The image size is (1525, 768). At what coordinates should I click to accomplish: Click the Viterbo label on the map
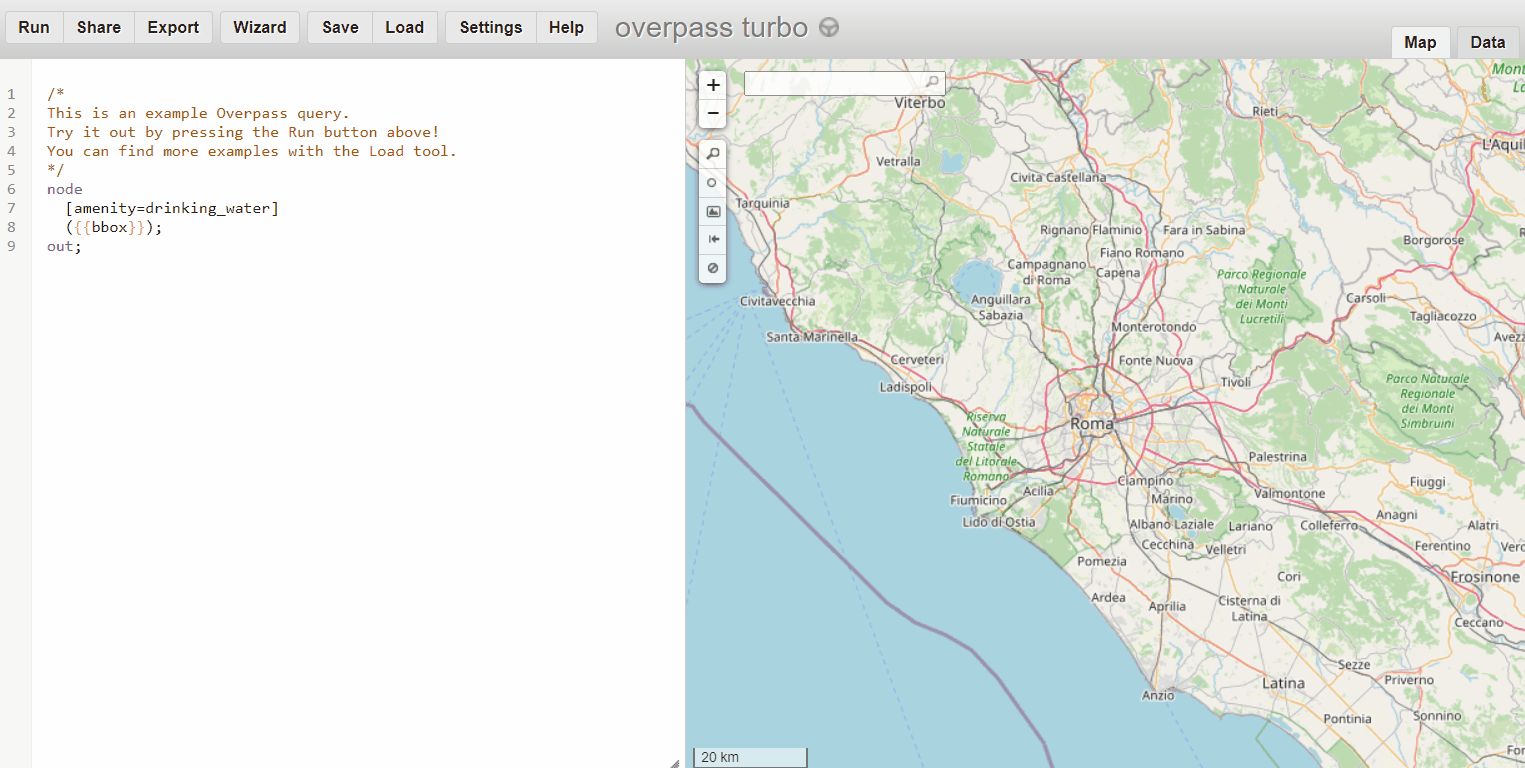click(920, 102)
